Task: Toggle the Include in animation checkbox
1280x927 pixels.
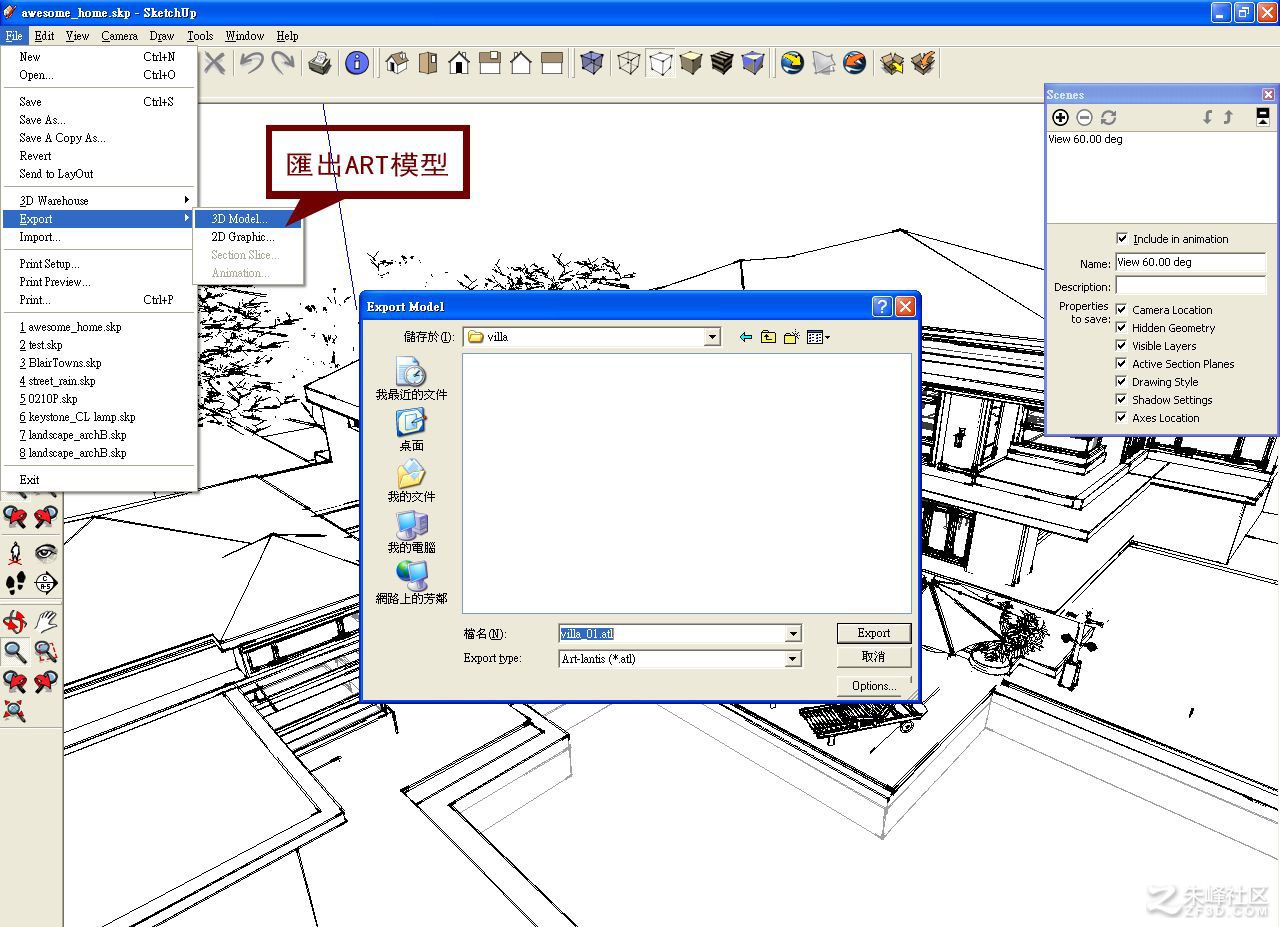Action: coord(1122,238)
